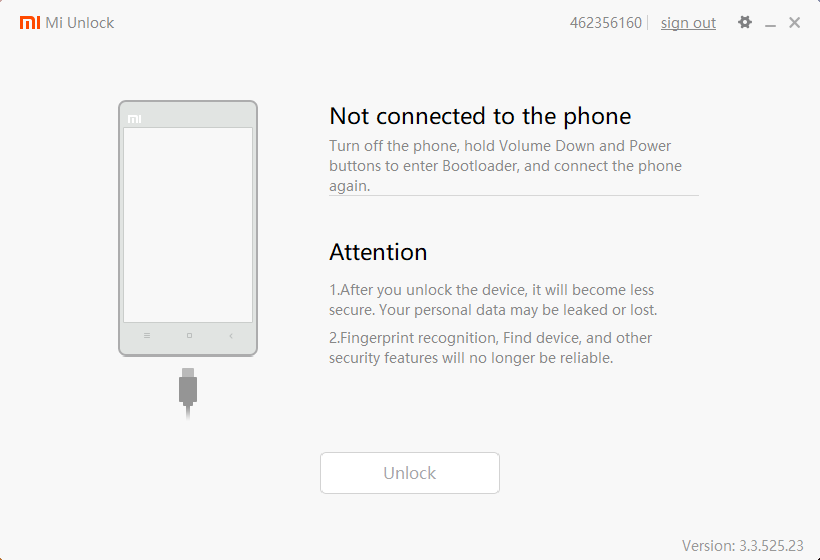The height and width of the screenshot is (560, 820).
Task: Open settings via the gear icon
Action: pyautogui.click(x=745, y=22)
